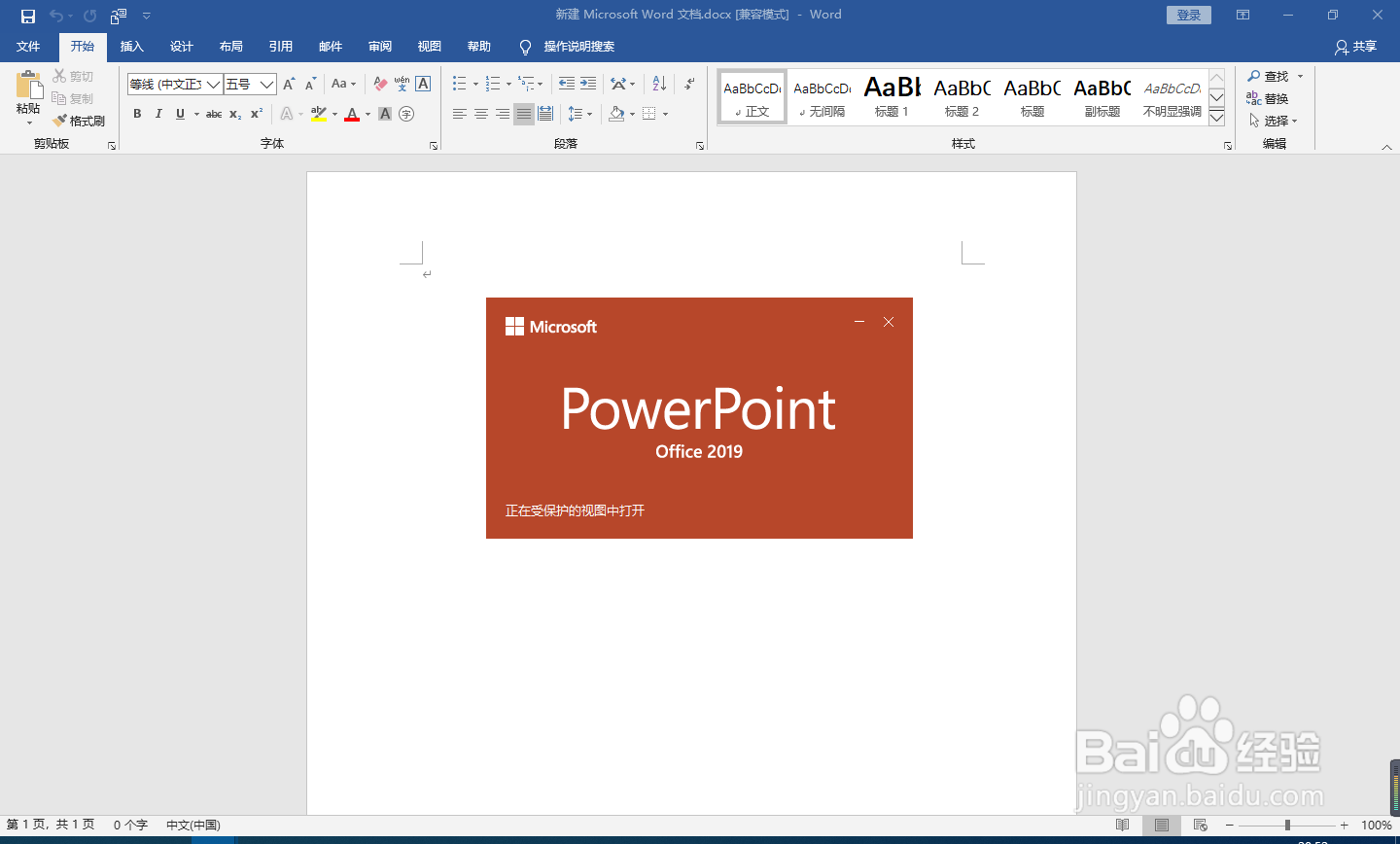This screenshot has width=1400, height=844.
Task: Switch to Web Layout view in status bar
Action: click(x=1201, y=825)
